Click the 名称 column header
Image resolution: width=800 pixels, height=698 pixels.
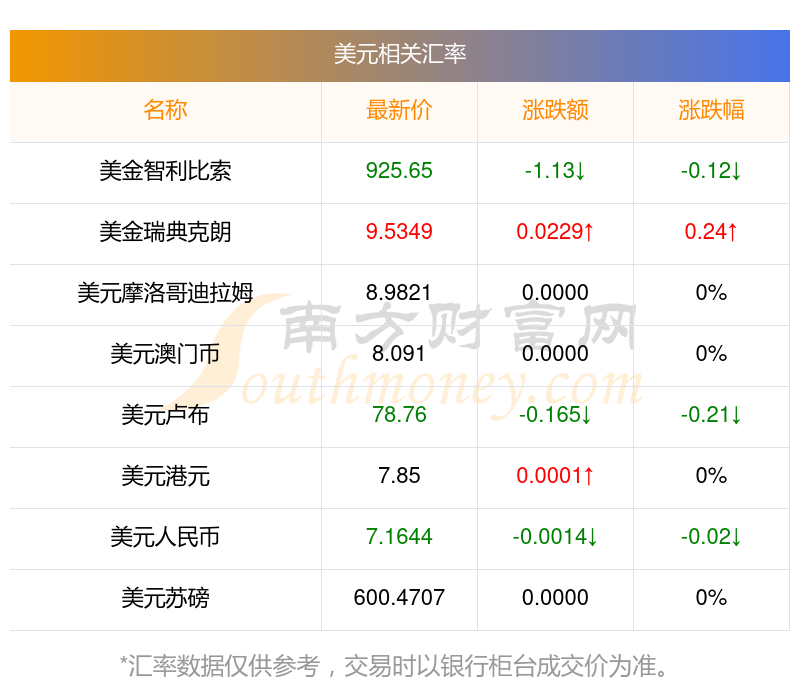[165, 110]
